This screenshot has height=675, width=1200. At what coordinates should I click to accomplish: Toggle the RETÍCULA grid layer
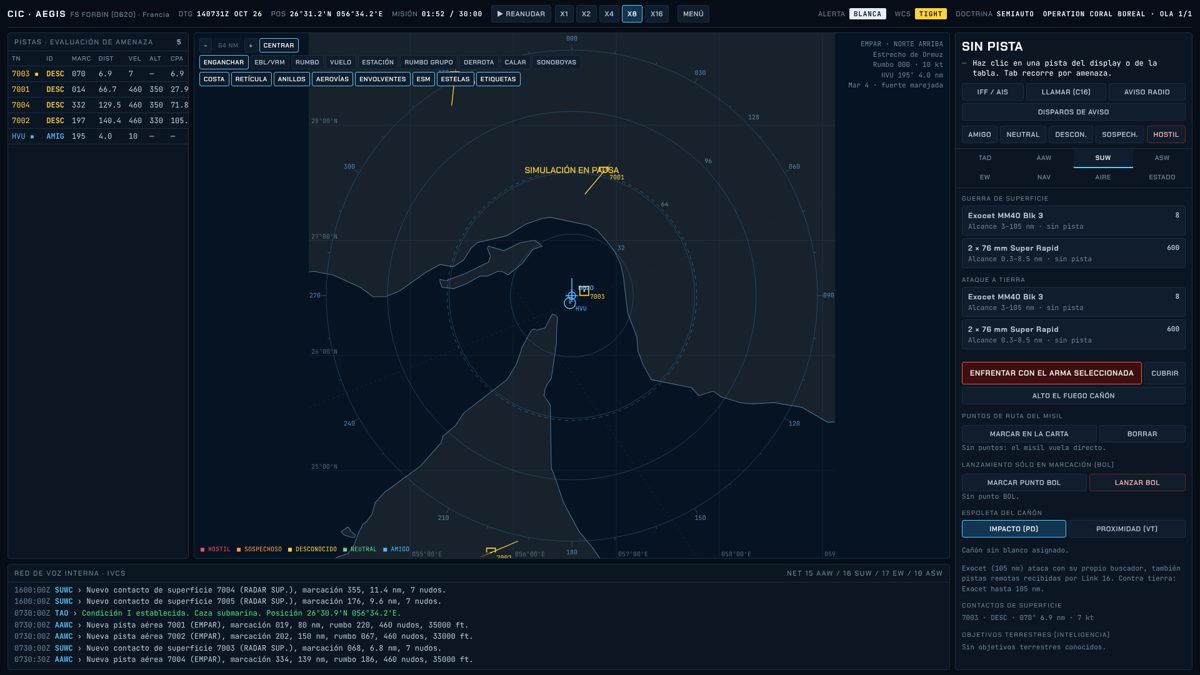251,79
